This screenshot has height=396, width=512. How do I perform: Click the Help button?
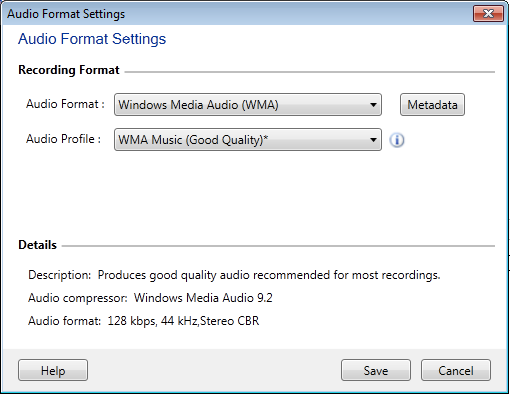tap(53, 370)
